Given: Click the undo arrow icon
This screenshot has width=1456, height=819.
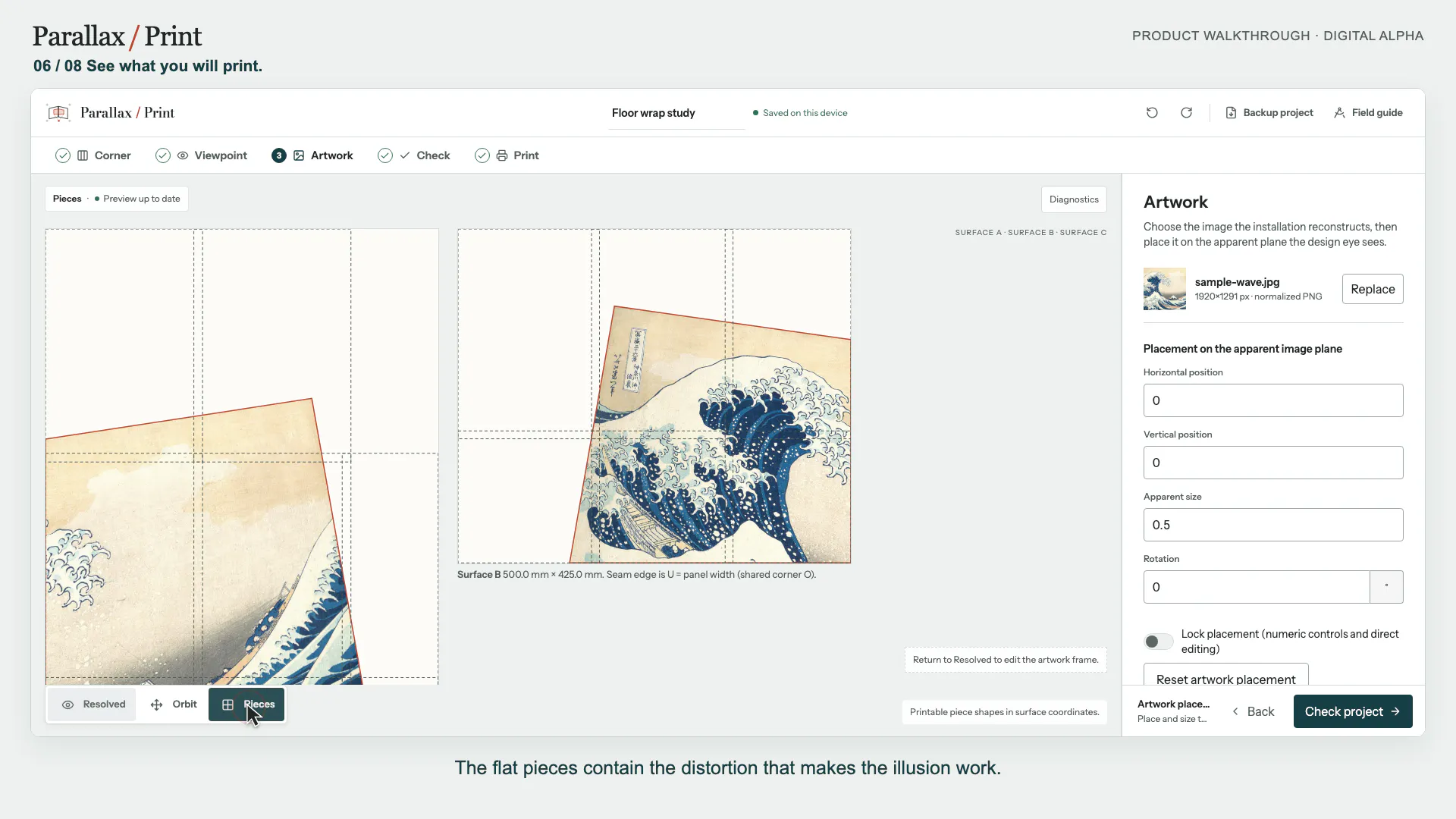Looking at the screenshot, I should coord(1152,113).
